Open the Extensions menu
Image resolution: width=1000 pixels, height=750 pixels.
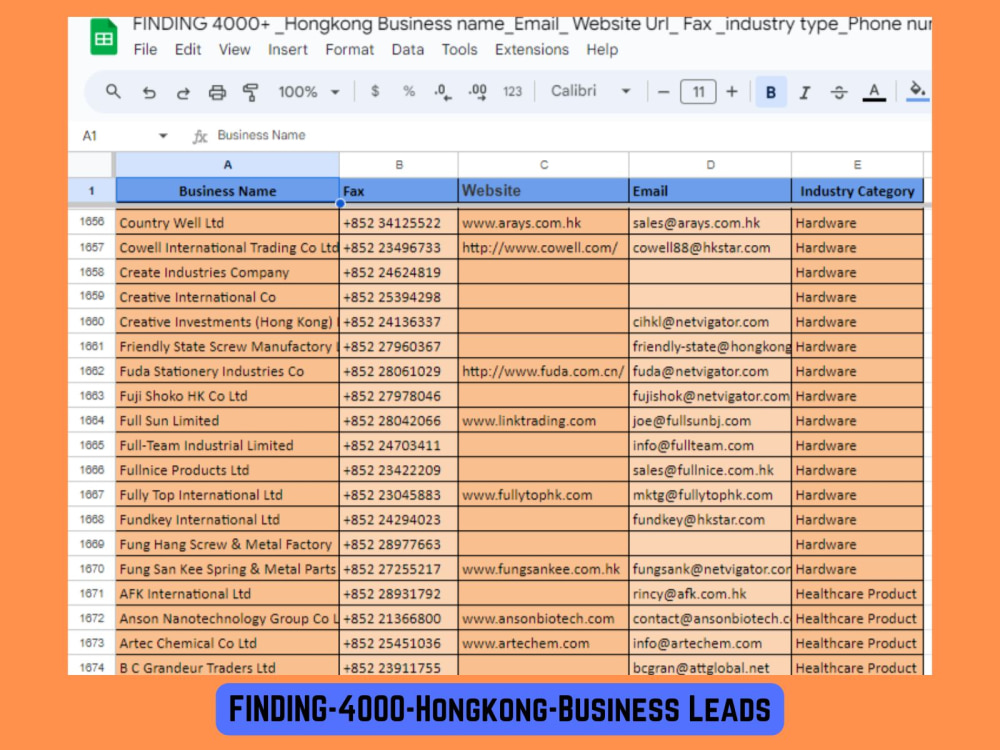(x=531, y=50)
